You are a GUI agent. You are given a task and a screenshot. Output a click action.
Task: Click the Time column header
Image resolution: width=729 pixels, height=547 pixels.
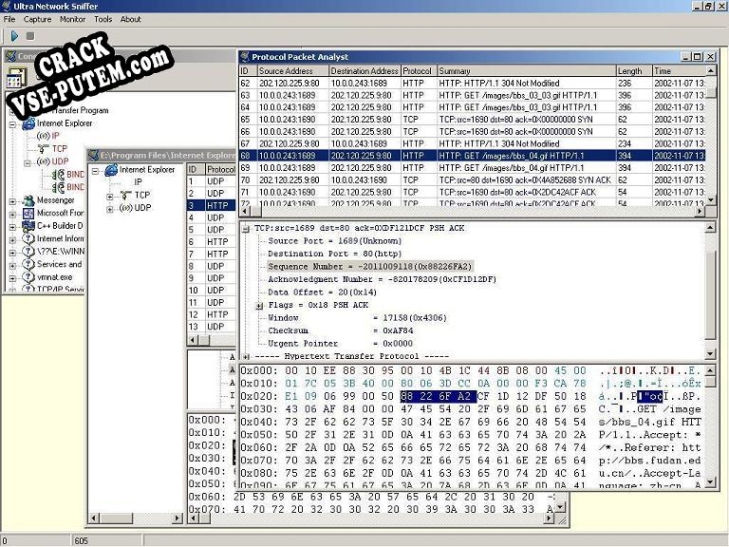tap(678, 71)
